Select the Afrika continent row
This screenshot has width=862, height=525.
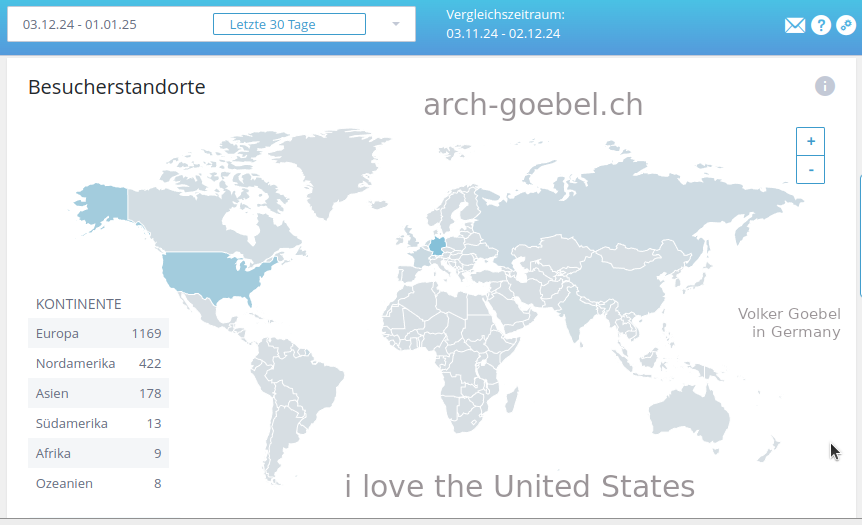(98, 453)
